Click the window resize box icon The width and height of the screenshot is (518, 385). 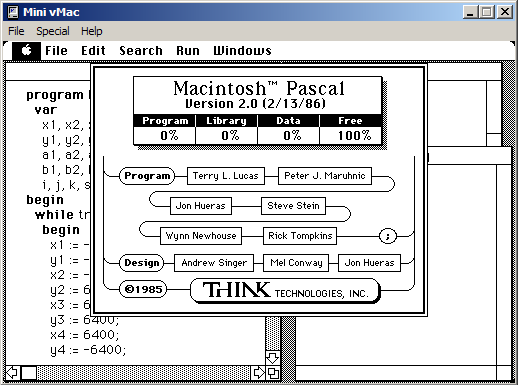pos(273,373)
